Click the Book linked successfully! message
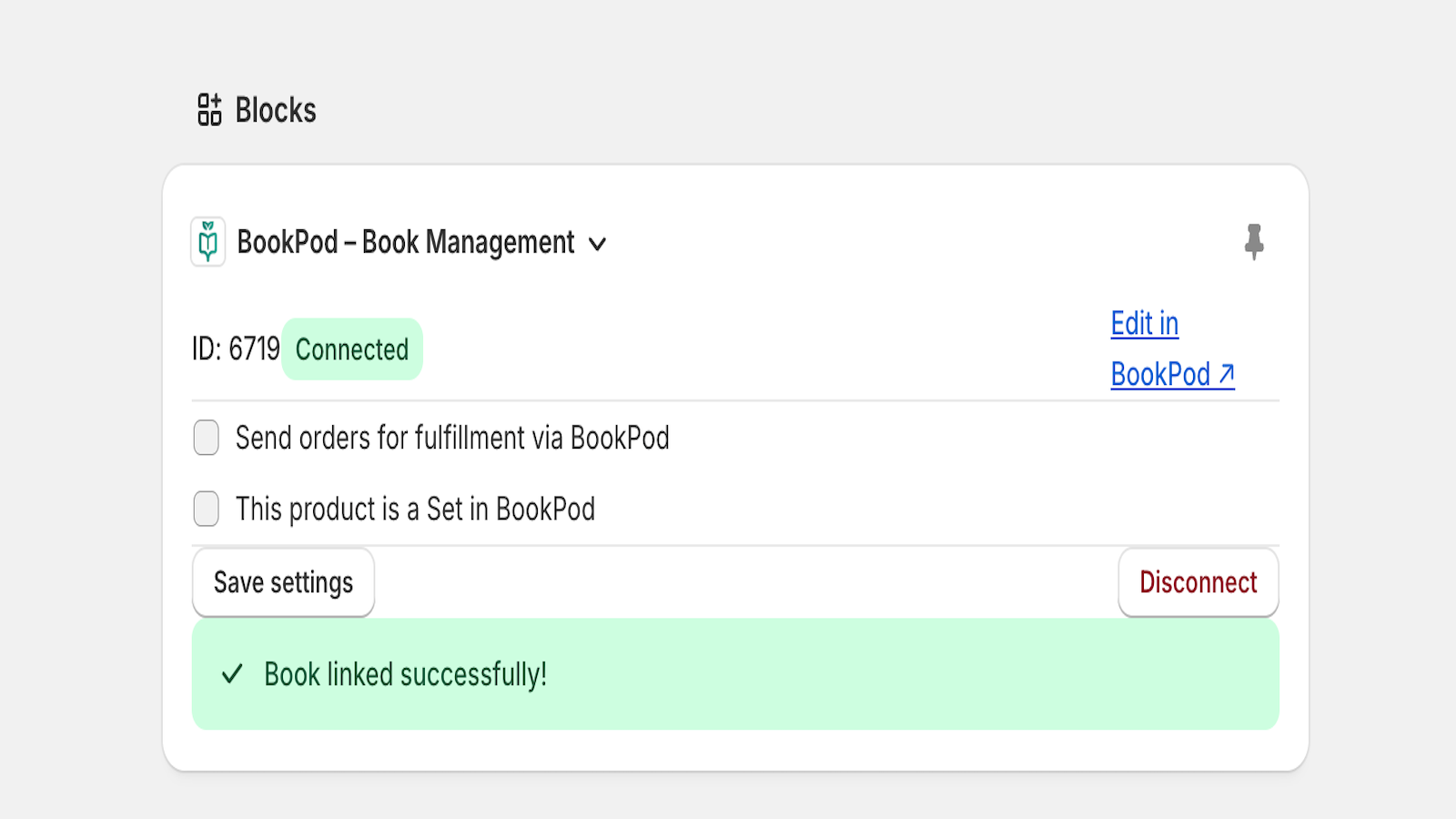The height and width of the screenshot is (819, 1456). (735, 674)
